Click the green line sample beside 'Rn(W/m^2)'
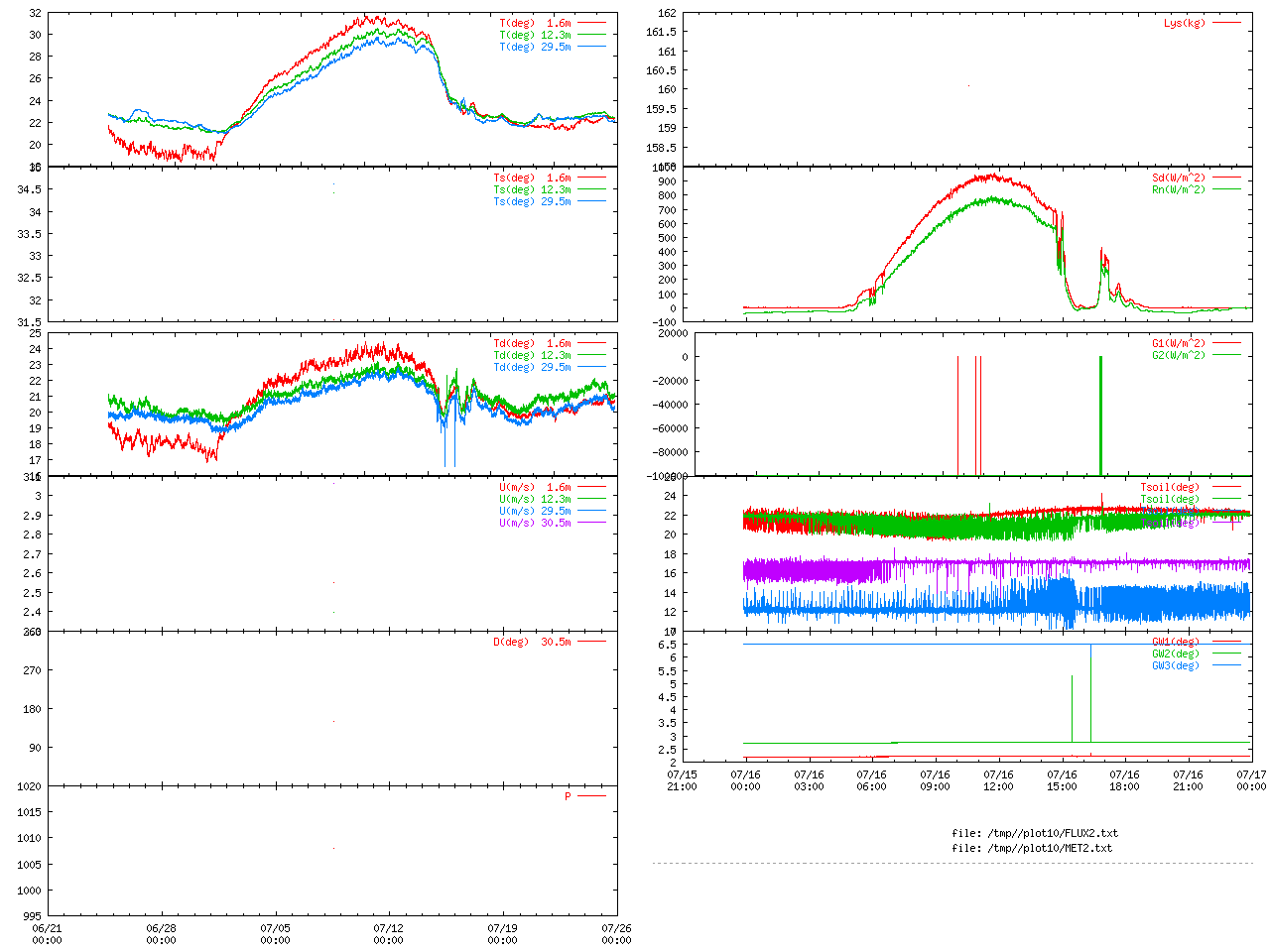 pyautogui.click(x=1226, y=189)
